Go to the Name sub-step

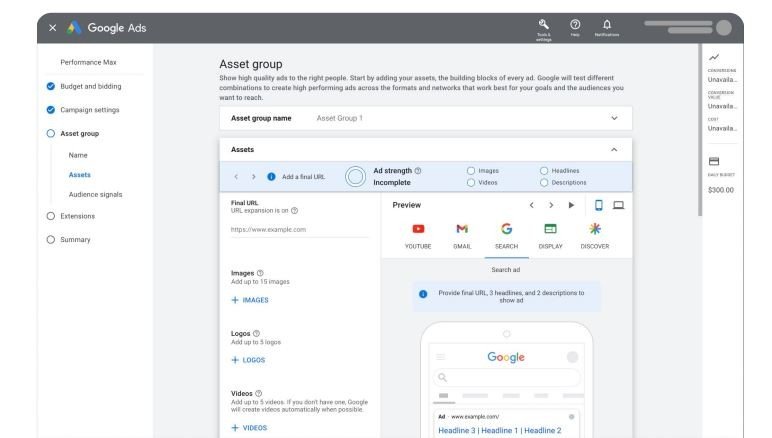78,155
